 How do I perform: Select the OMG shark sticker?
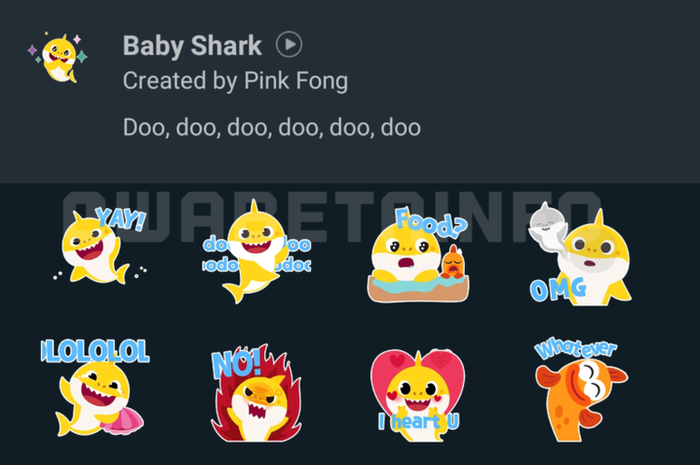(580, 253)
